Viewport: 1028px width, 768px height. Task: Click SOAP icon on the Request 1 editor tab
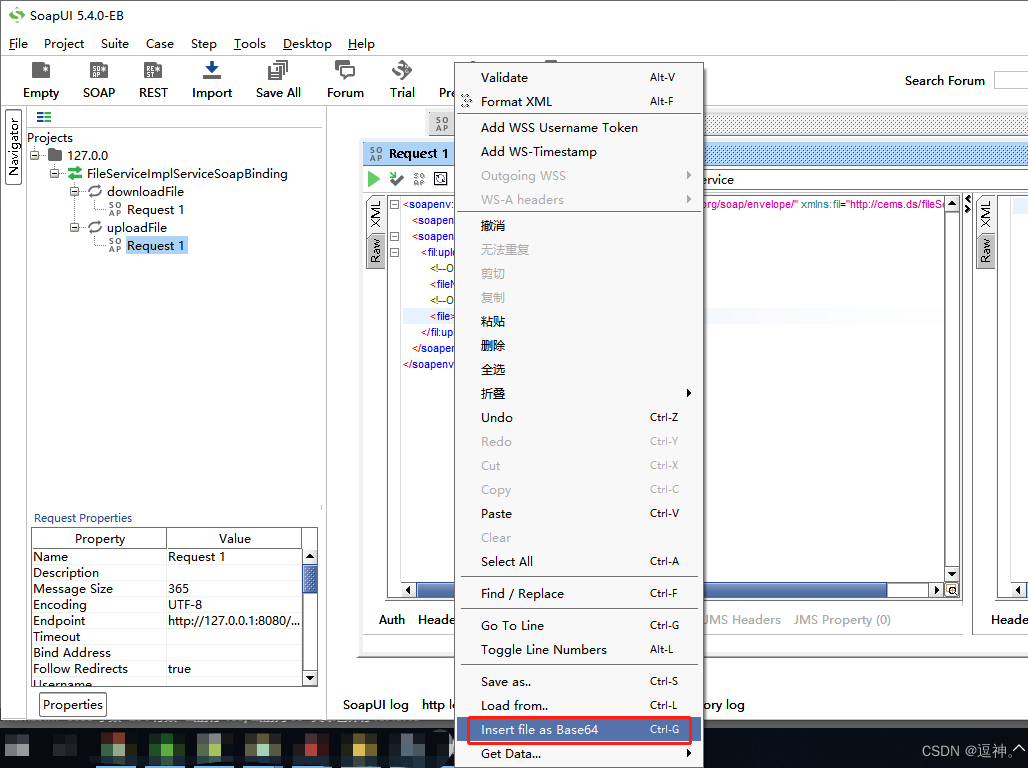pyautogui.click(x=376, y=153)
